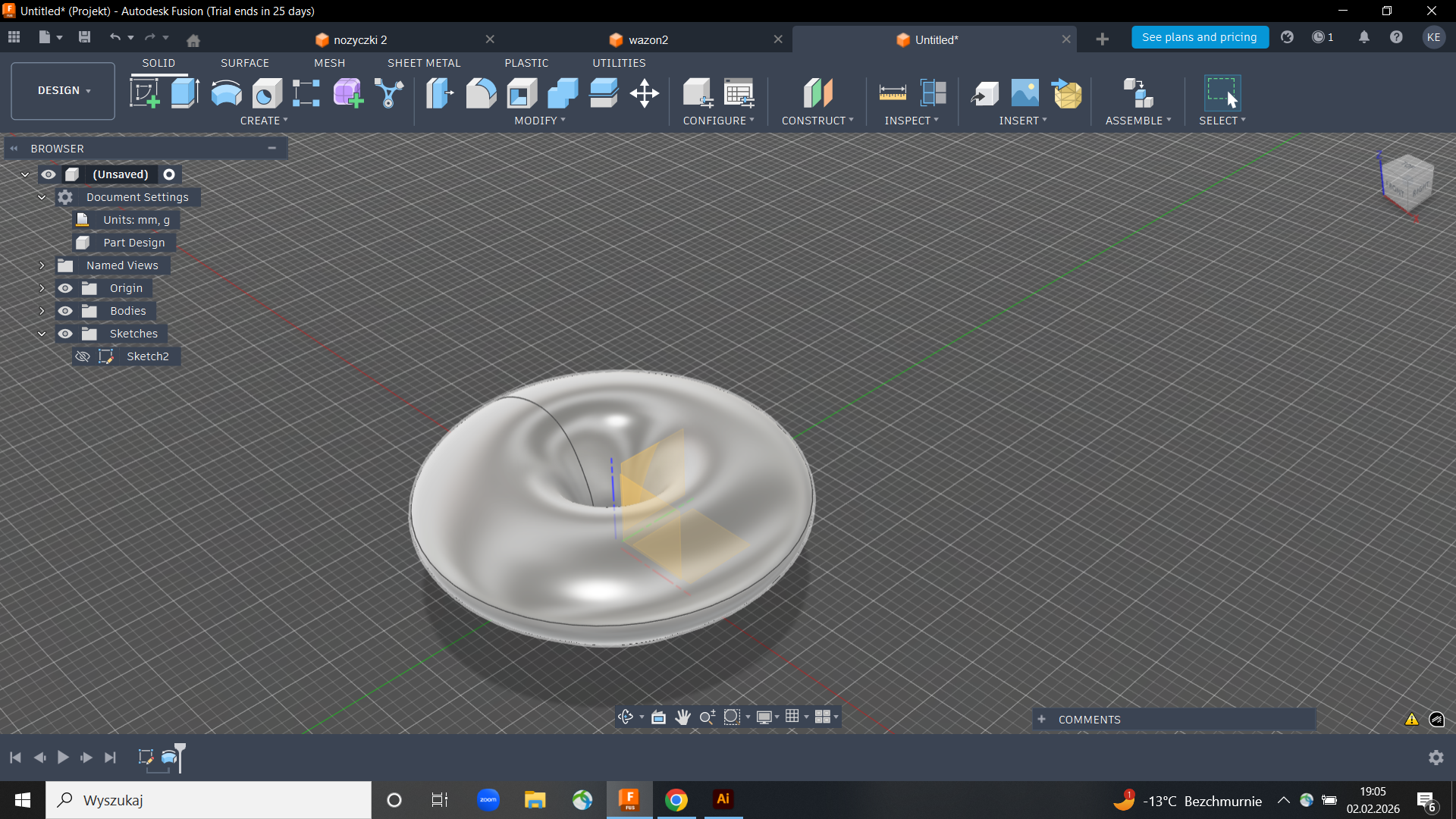Click the ViewCube in corner

[1407, 182]
